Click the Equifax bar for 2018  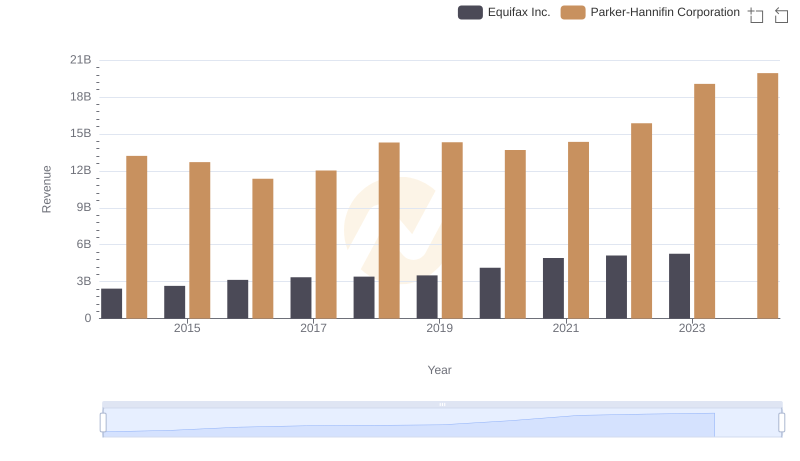coord(364,298)
